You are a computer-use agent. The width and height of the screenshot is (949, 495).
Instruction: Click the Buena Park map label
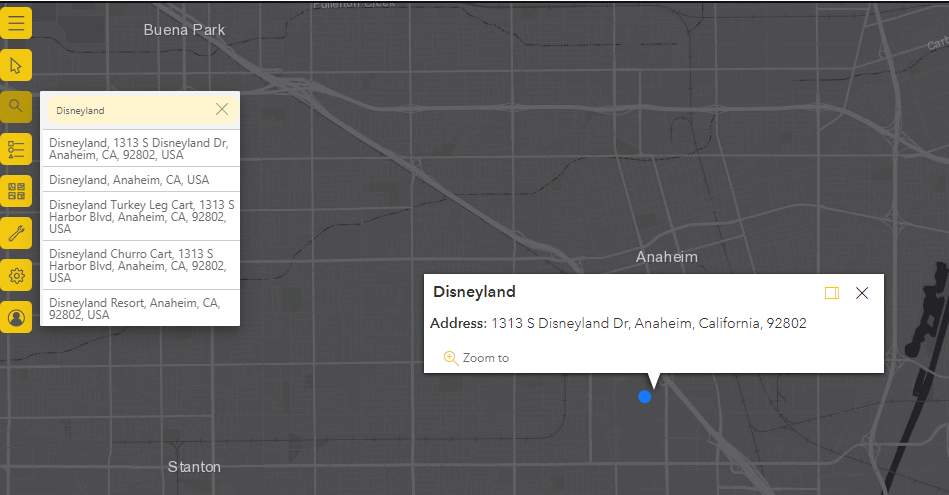click(x=184, y=30)
